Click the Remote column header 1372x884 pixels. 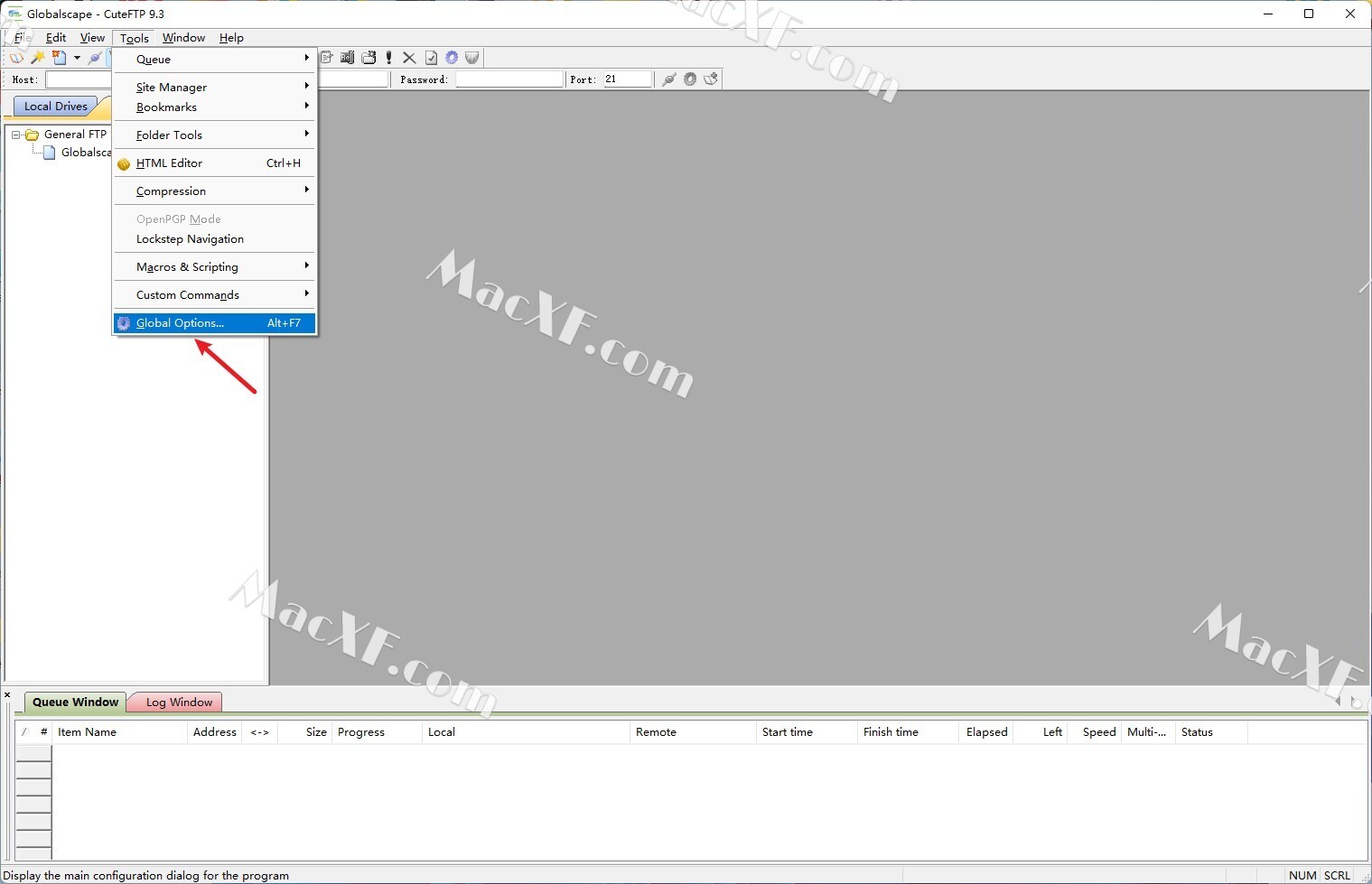coord(693,732)
